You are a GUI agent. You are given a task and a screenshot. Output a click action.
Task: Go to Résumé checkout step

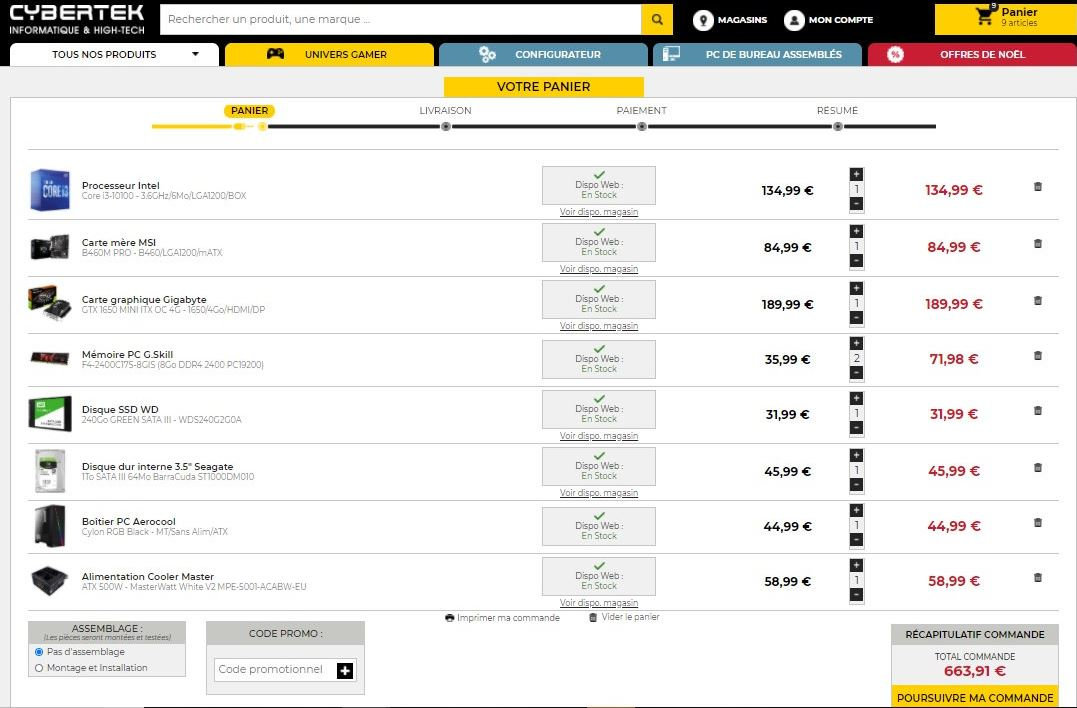[837, 111]
